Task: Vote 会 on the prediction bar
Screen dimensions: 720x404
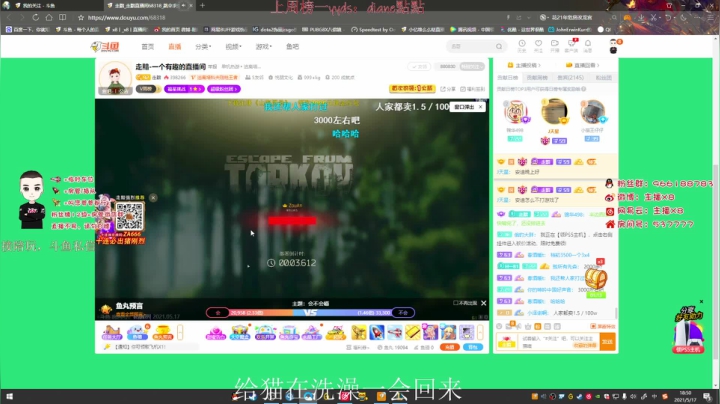Action: pyautogui.click(x=218, y=313)
